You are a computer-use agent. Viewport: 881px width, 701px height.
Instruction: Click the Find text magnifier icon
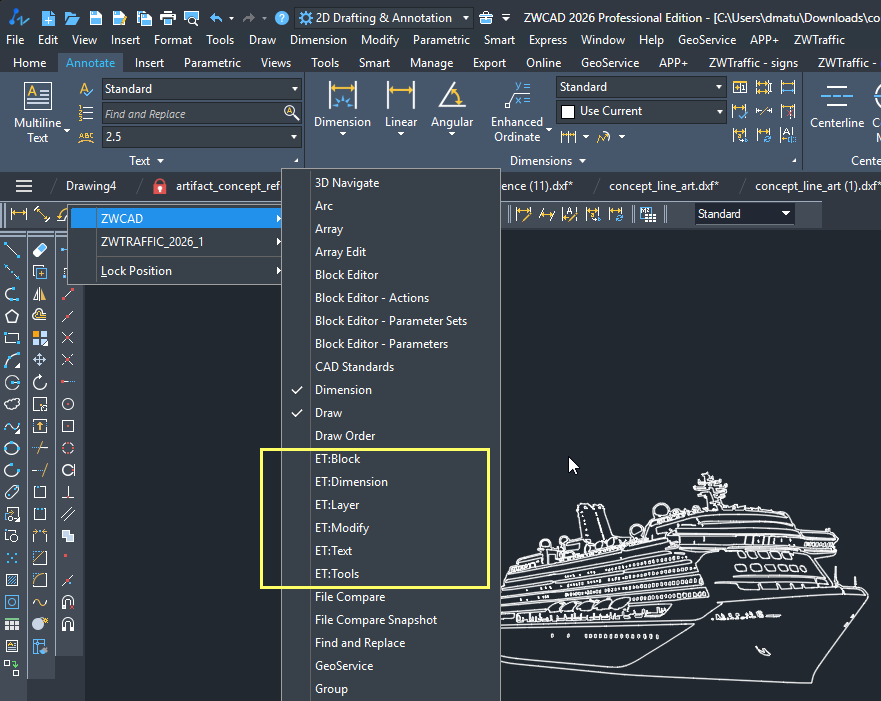pyautogui.click(x=291, y=113)
